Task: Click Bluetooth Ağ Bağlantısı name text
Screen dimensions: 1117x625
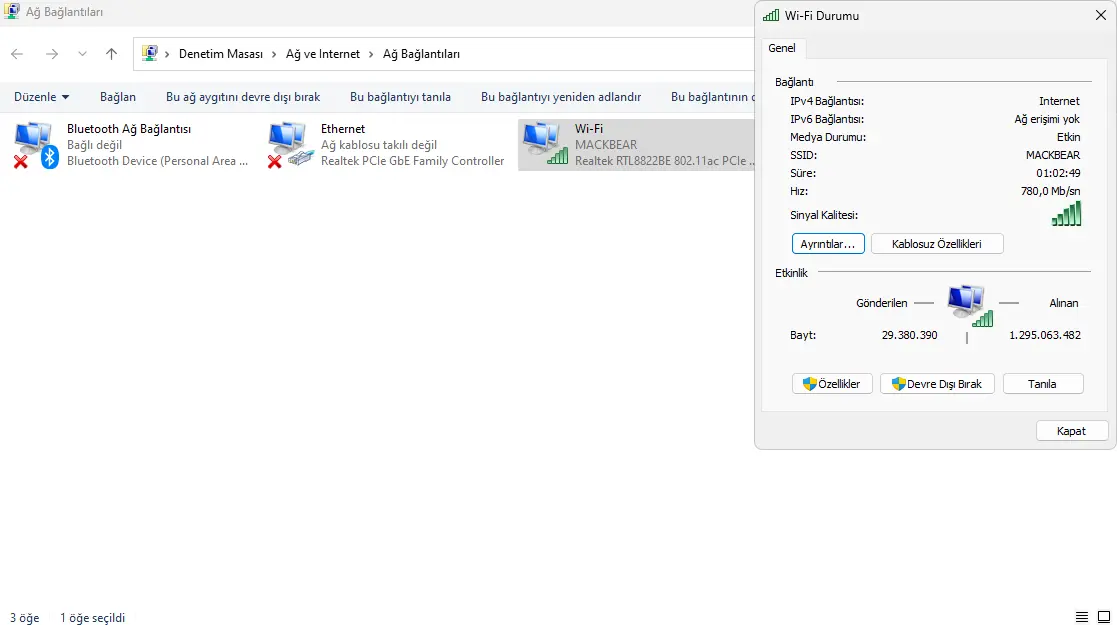Action: pyautogui.click(x=129, y=129)
